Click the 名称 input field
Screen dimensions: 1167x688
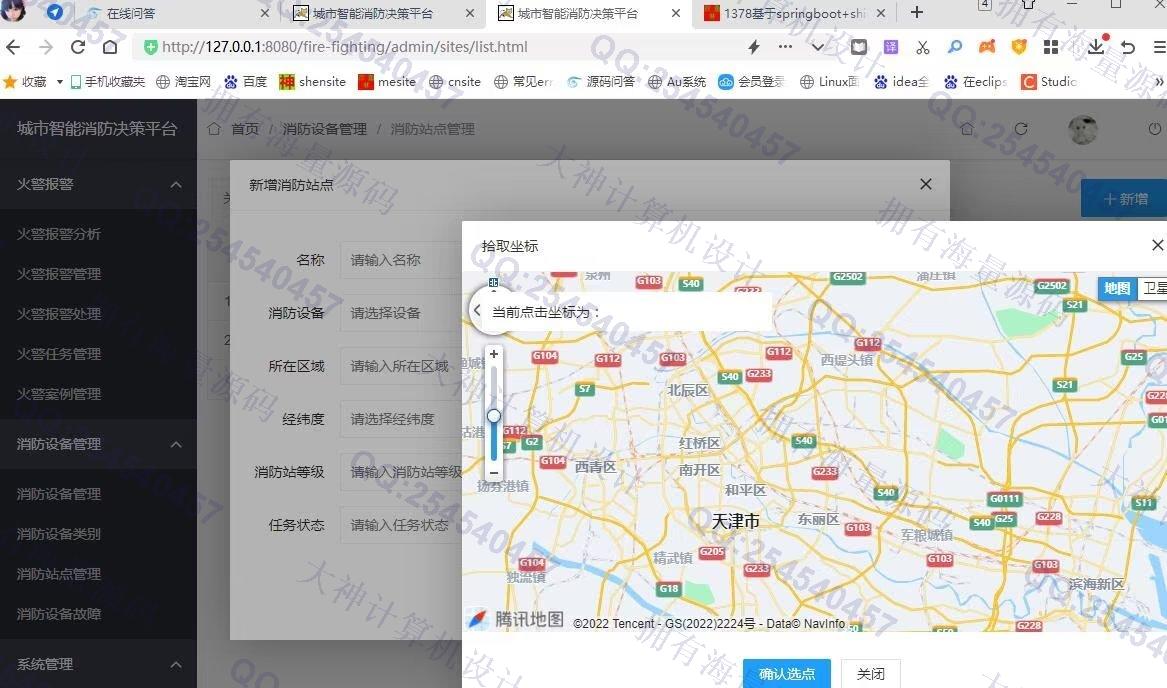(x=400, y=260)
